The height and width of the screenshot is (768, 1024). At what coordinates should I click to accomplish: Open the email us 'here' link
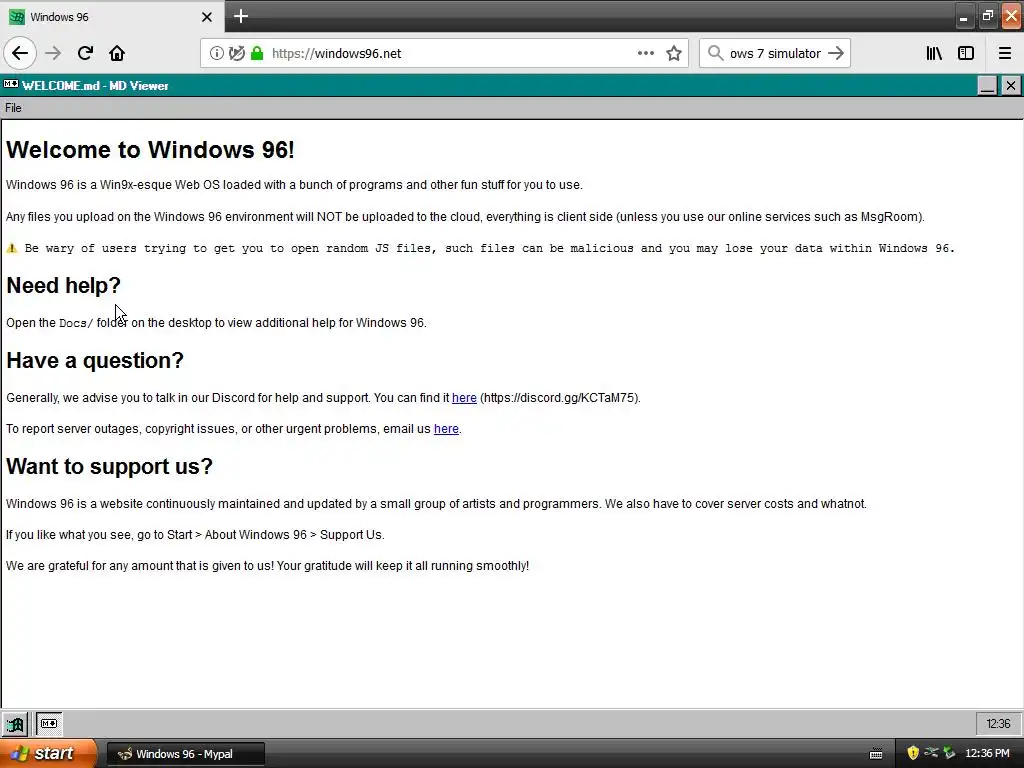446,429
